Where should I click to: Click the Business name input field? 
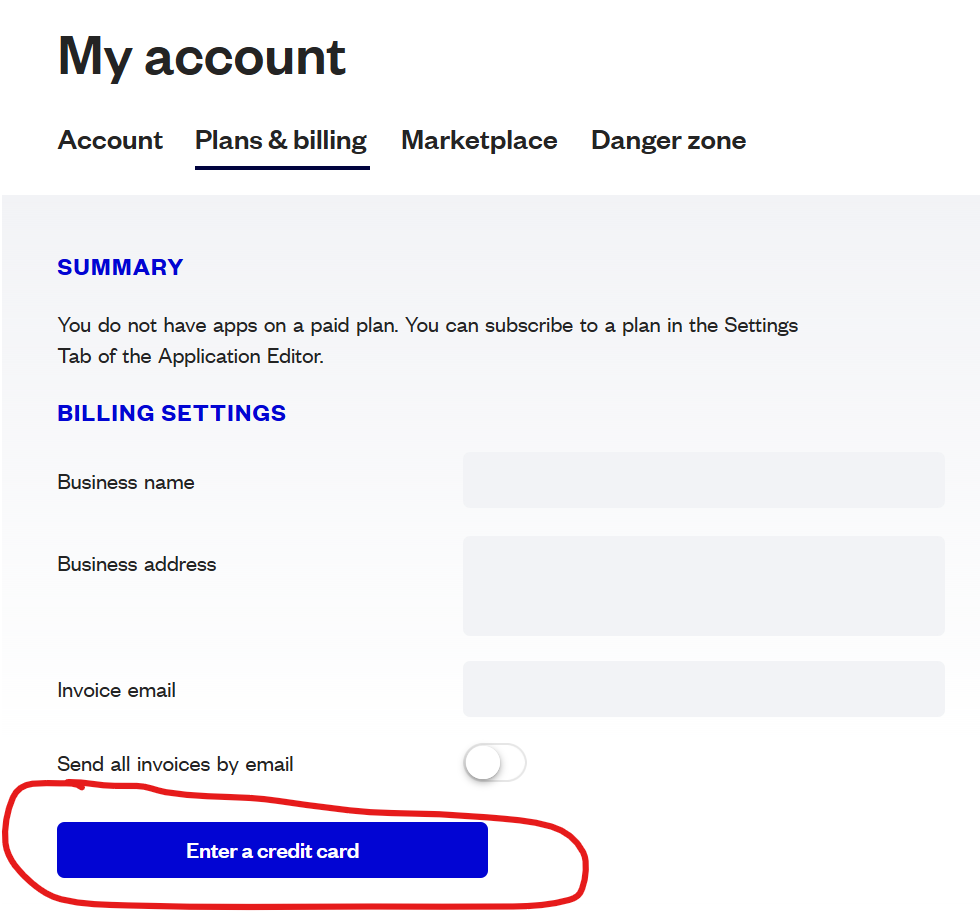pyautogui.click(x=703, y=480)
